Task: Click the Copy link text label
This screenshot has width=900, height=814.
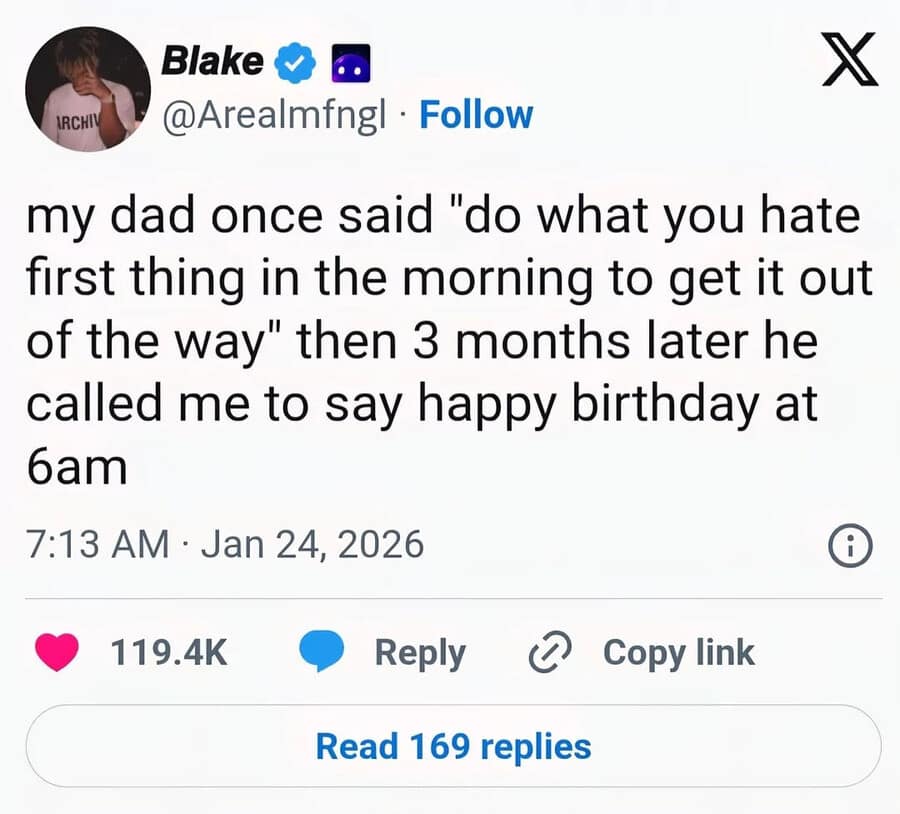Action: [679, 653]
